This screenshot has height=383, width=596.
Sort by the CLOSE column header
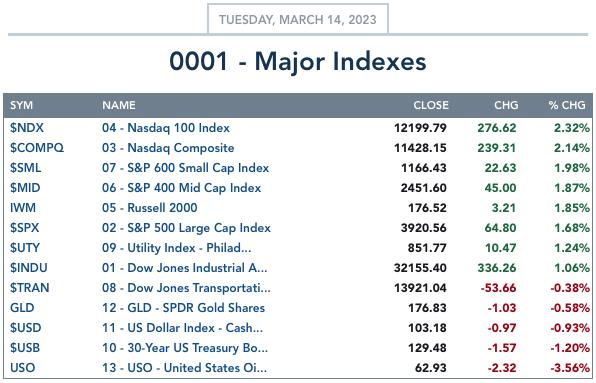[431, 105]
